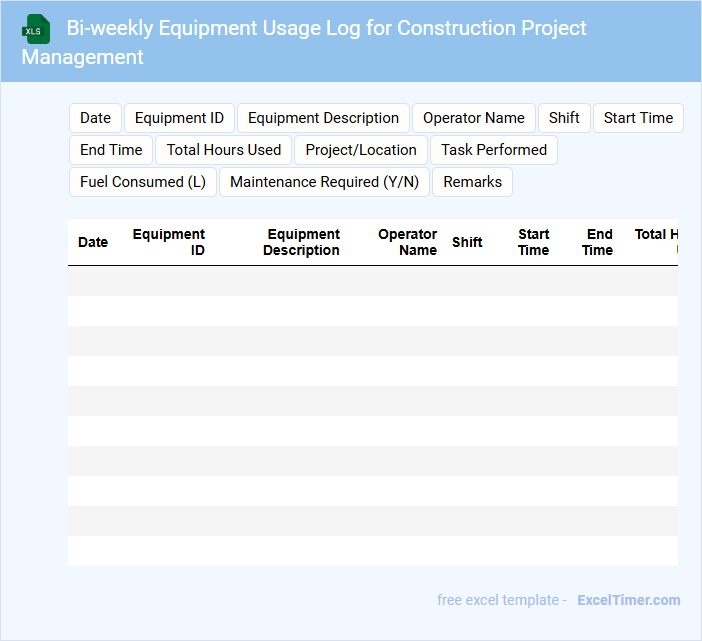Select the Total Hours Used tag

tap(224, 150)
